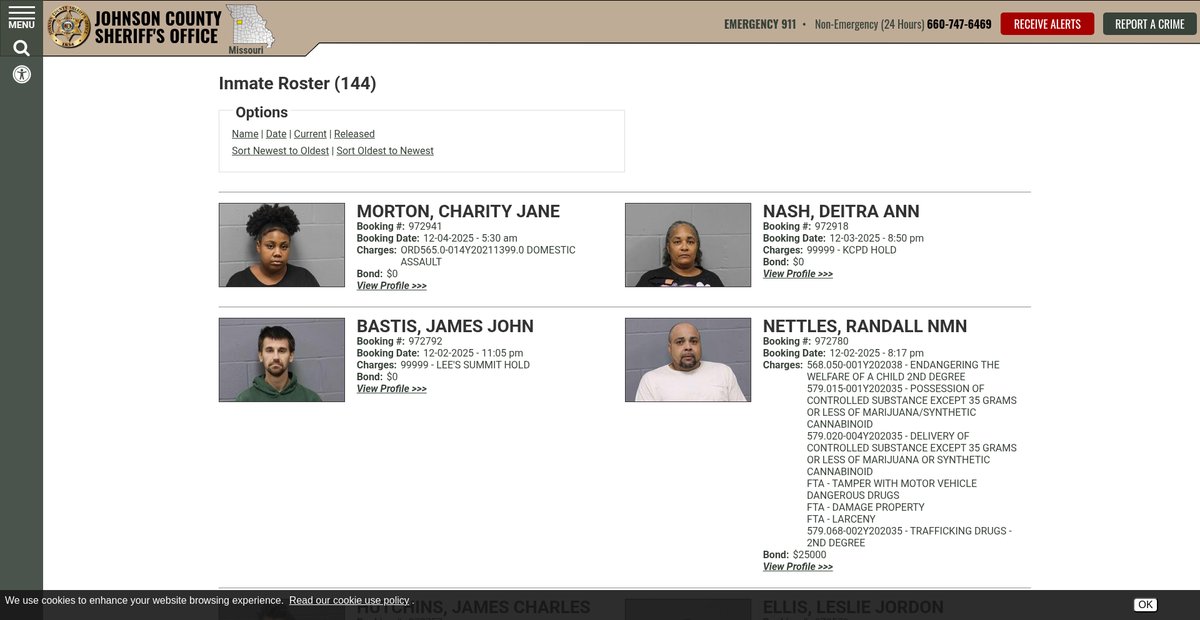Open the Read our cookie use policy link
This screenshot has width=1200, height=620.
(349, 601)
